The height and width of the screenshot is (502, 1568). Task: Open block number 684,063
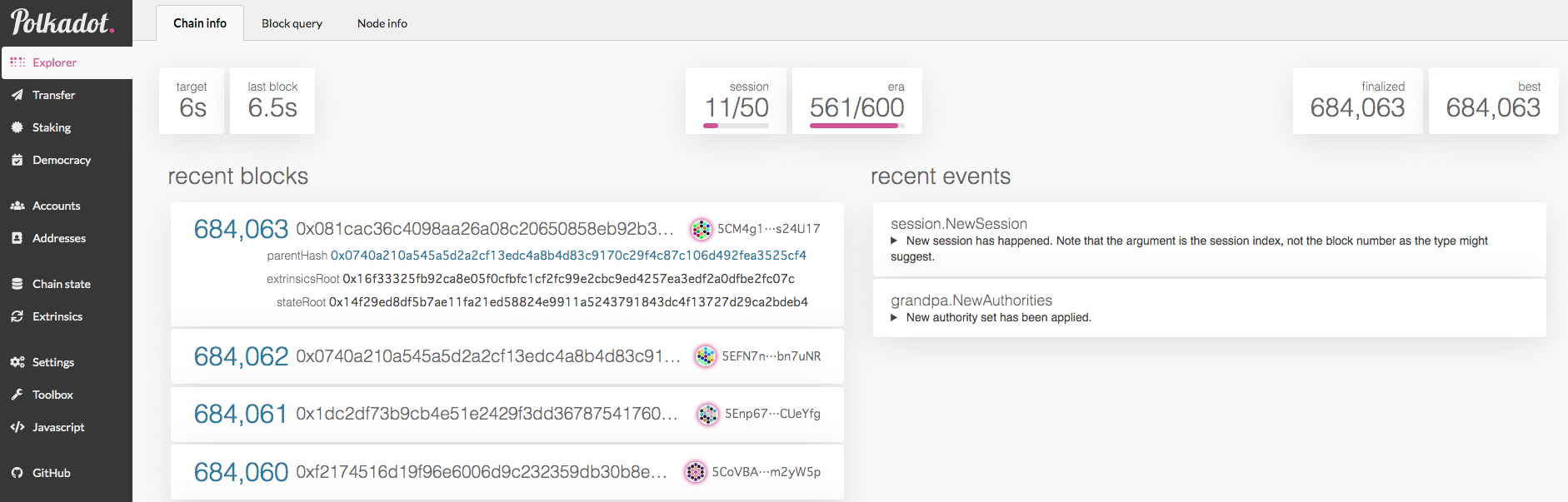[241, 229]
